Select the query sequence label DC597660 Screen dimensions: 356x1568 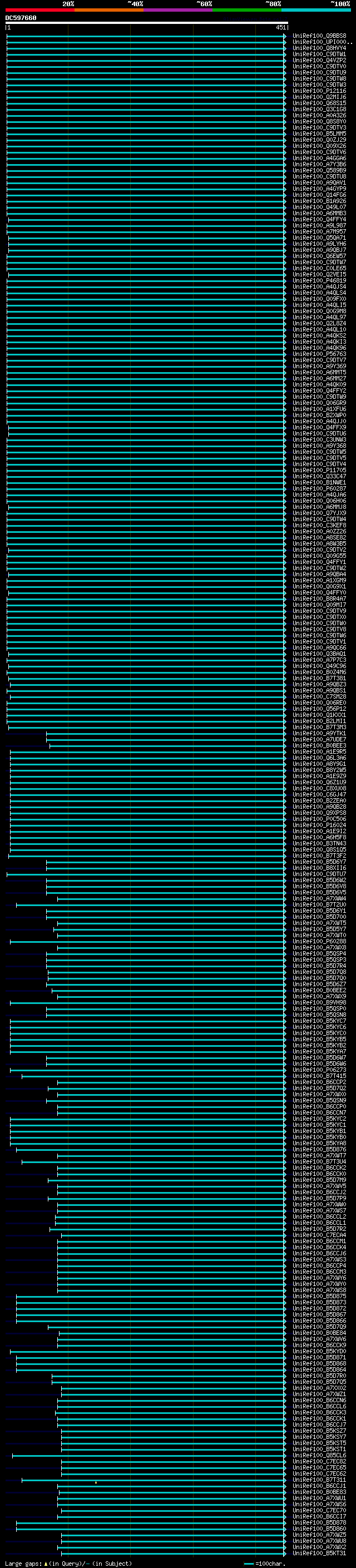coord(21,18)
